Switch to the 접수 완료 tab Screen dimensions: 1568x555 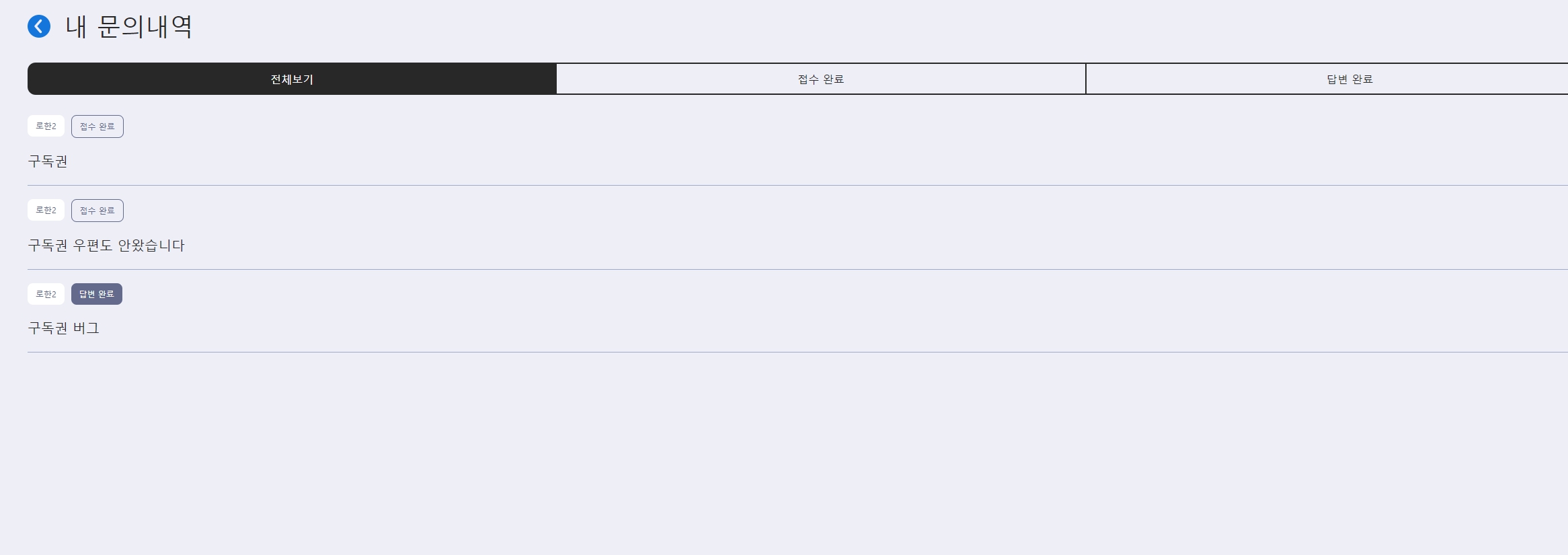[820, 79]
